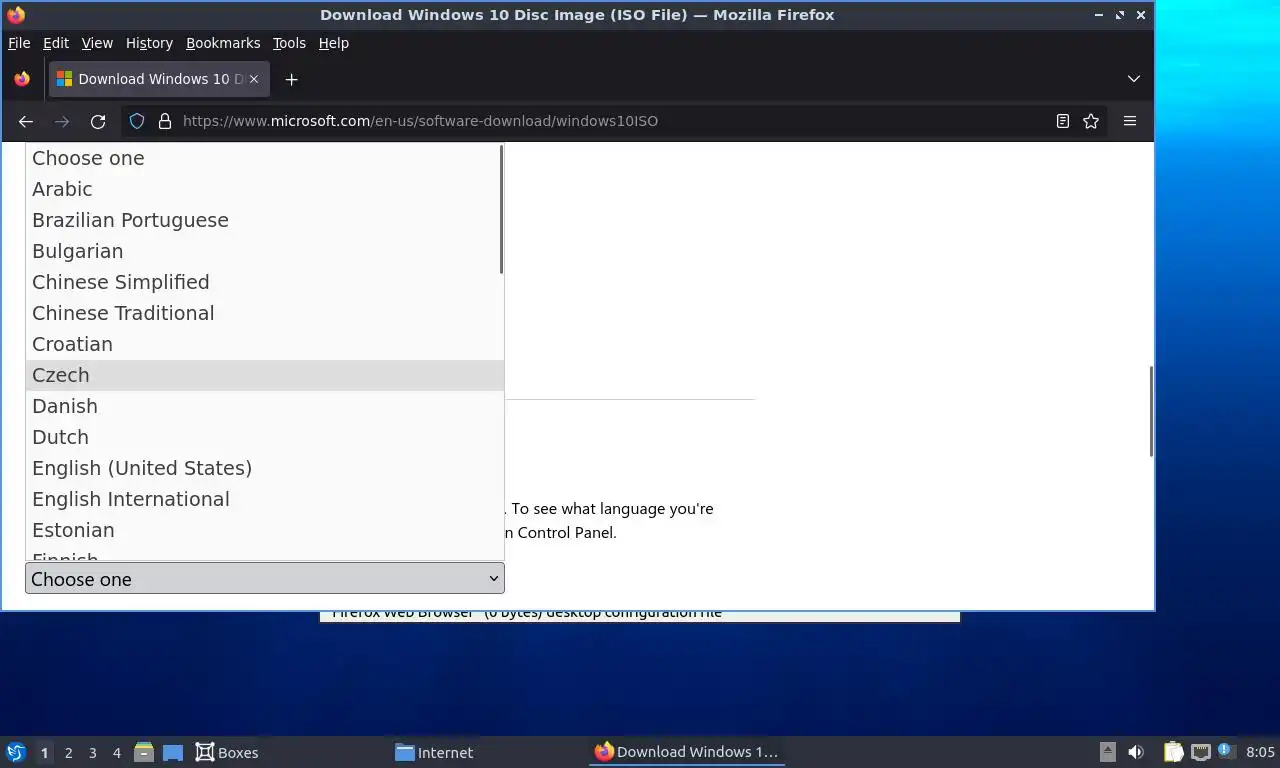The height and width of the screenshot is (768, 1280).
Task: Open the system application menu launcher
Action: [x=16, y=752]
